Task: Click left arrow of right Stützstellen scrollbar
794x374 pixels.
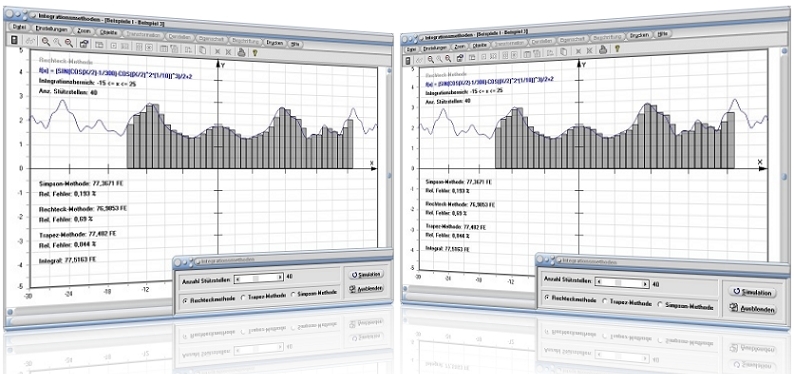Action: pyautogui.click(x=600, y=282)
